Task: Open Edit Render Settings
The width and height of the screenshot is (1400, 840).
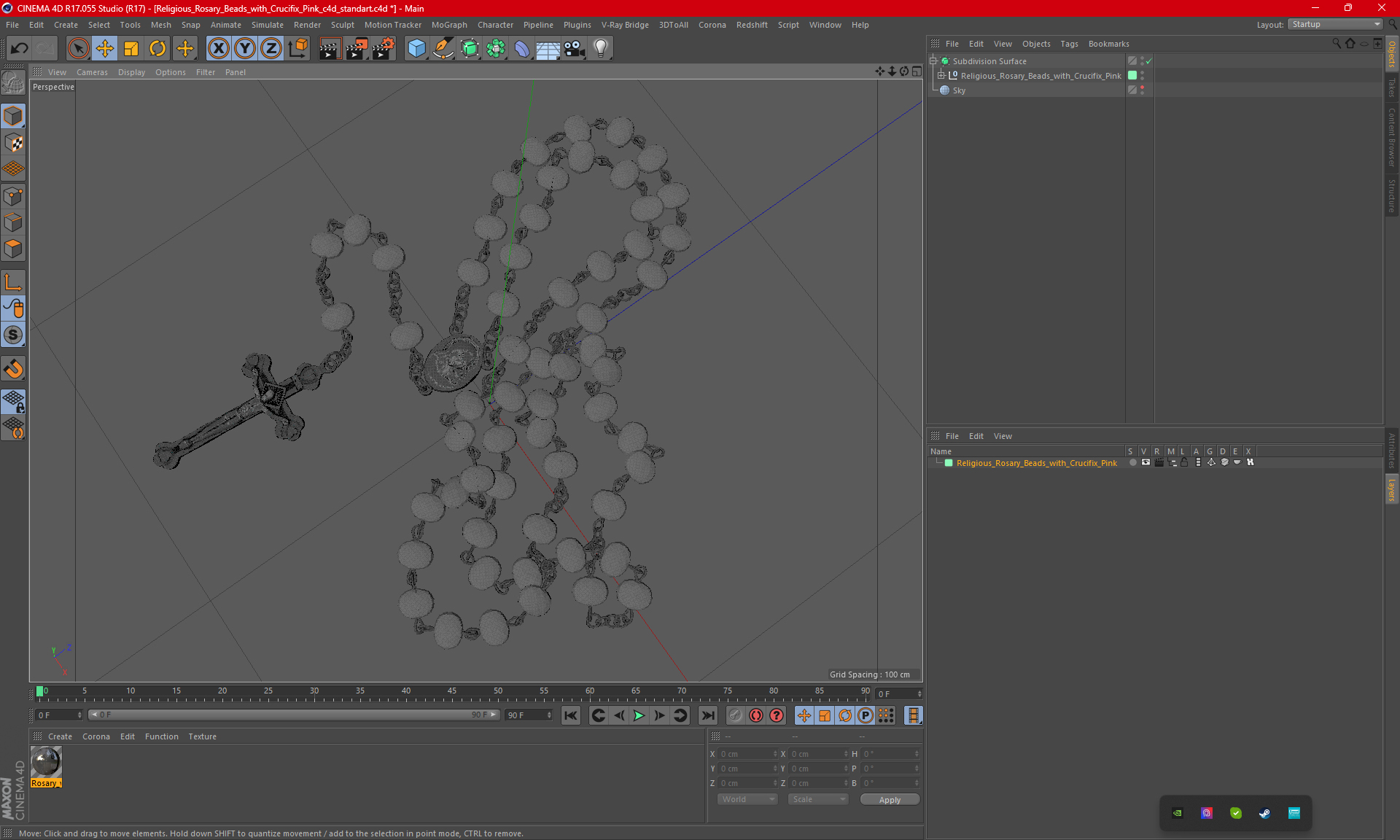Action: [384, 49]
